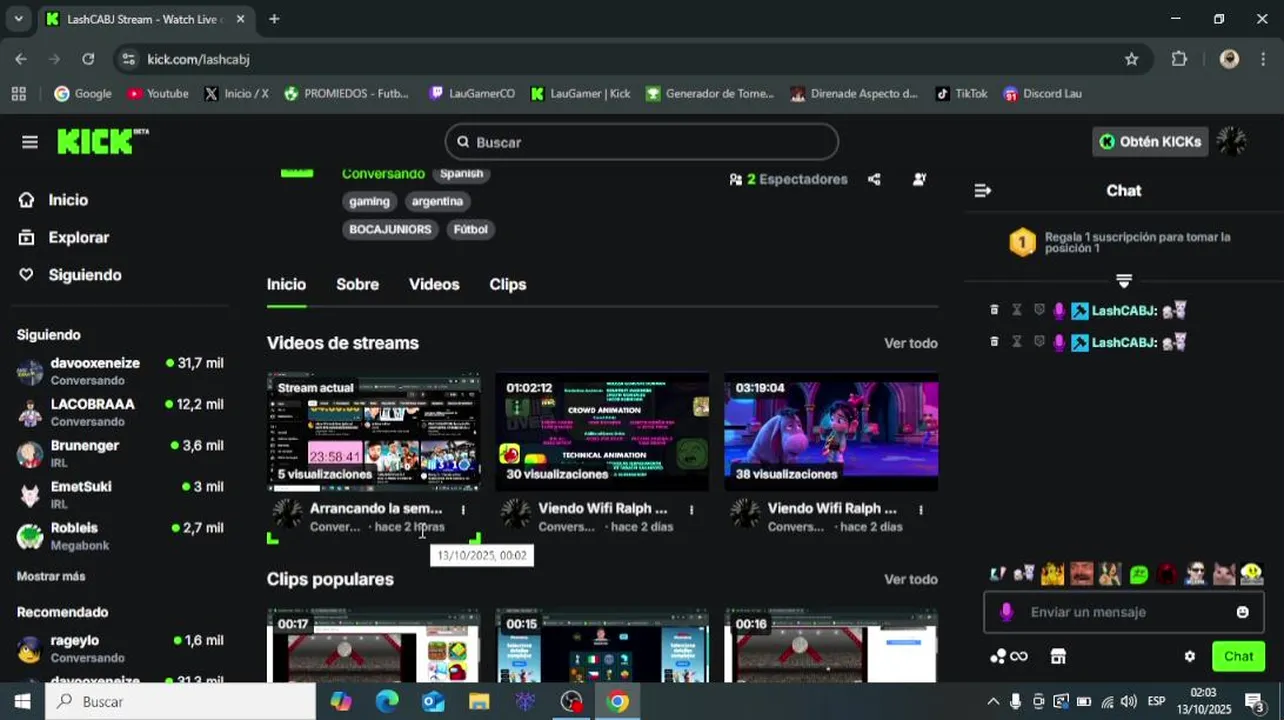Open the Kick hamburger sidebar menu
Image resolution: width=1284 pixels, height=720 pixels.
point(30,142)
